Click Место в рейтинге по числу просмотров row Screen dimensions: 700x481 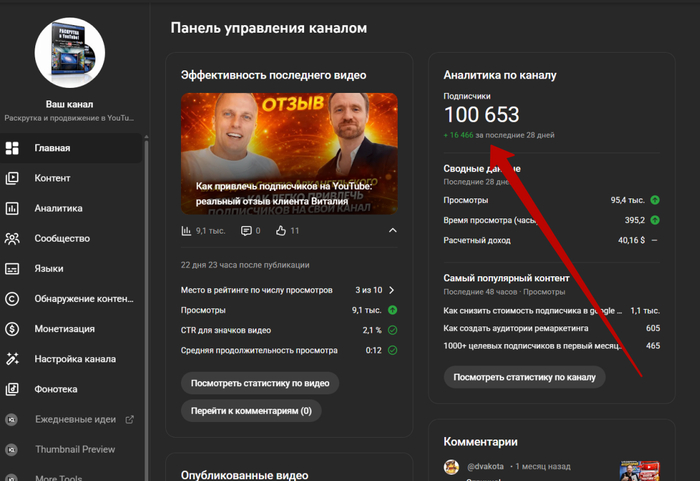(x=289, y=290)
